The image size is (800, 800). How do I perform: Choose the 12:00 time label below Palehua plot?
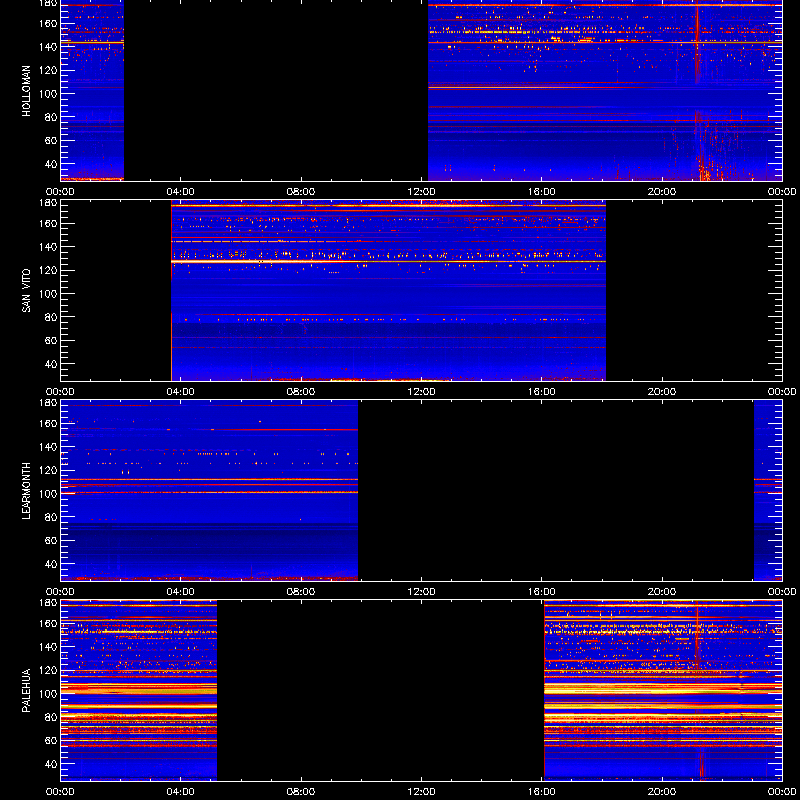[x=421, y=792]
